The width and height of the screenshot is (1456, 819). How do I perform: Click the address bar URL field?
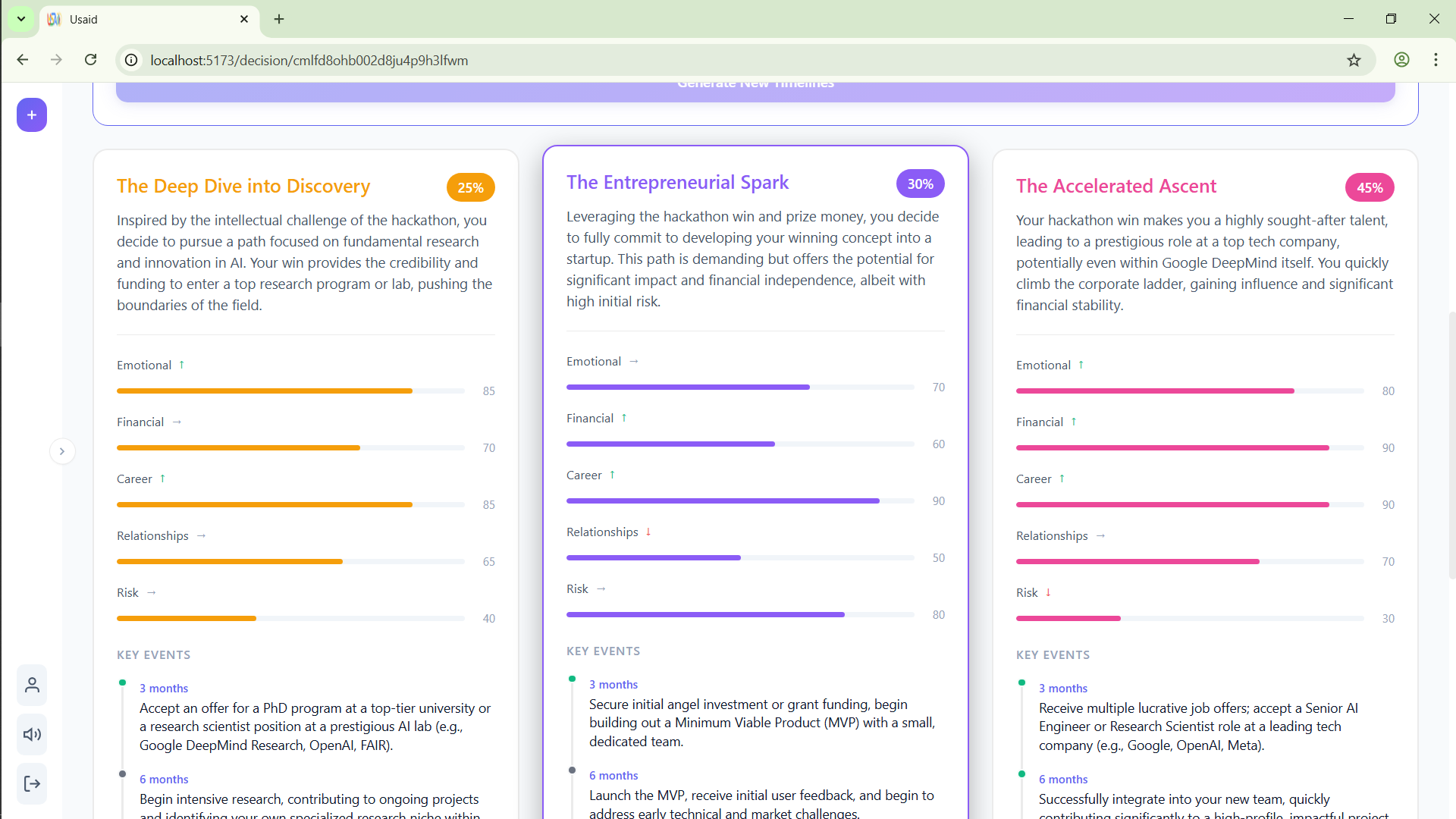click(x=682, y=60)
